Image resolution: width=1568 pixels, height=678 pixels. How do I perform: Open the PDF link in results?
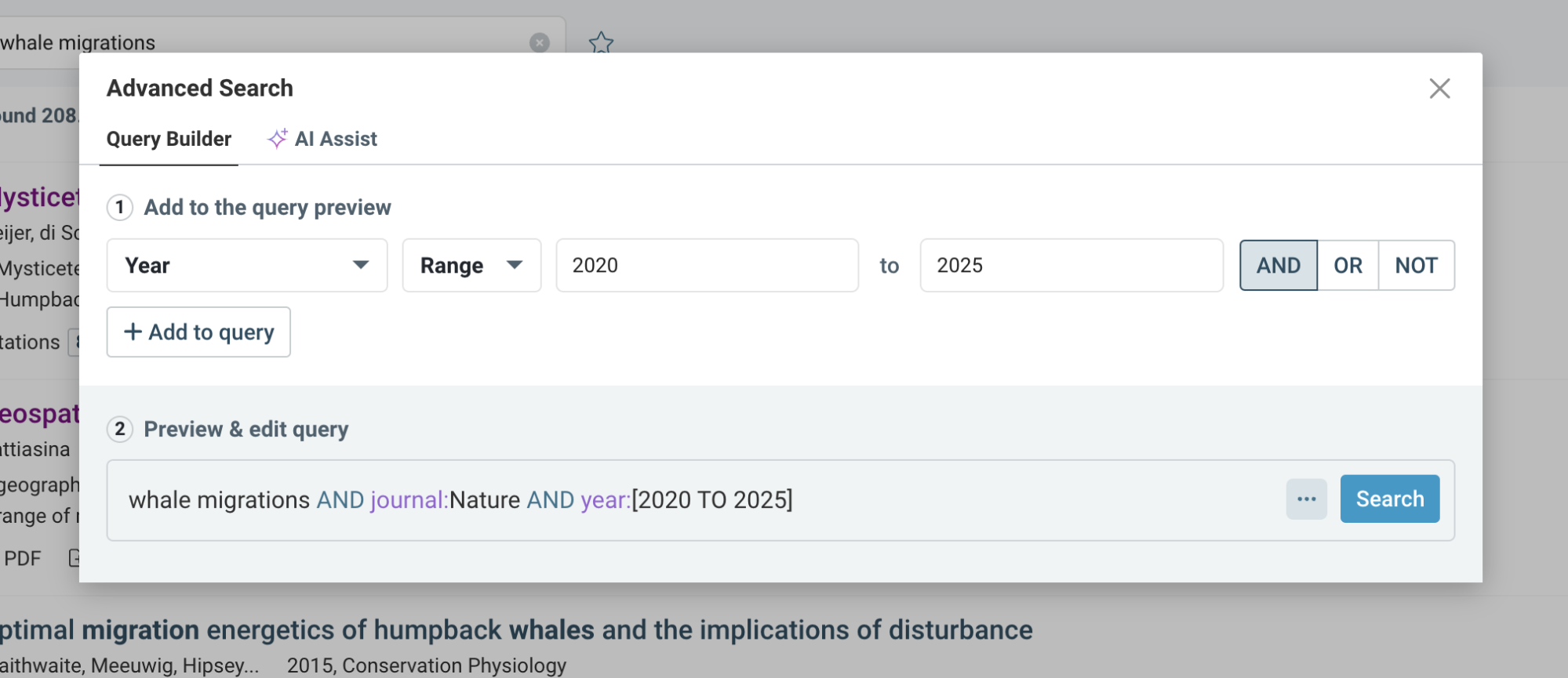[x=22, y=558]
